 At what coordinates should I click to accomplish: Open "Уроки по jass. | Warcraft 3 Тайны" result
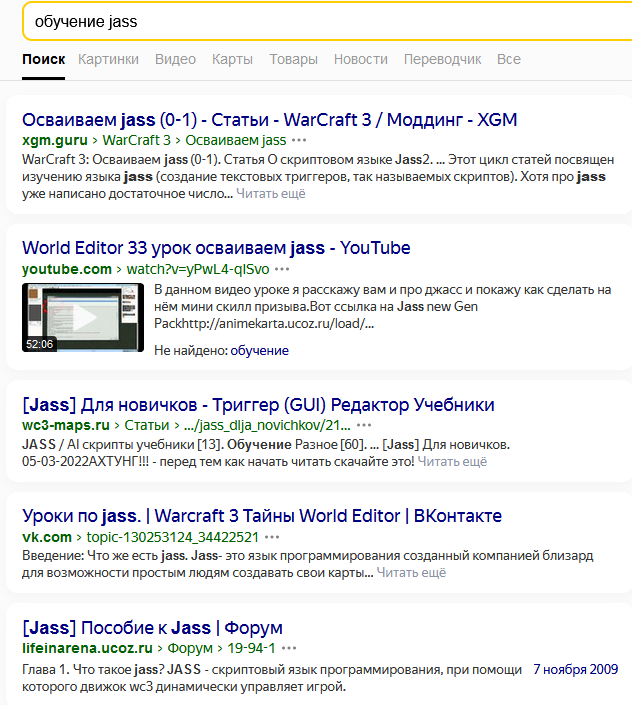(262, 516)
